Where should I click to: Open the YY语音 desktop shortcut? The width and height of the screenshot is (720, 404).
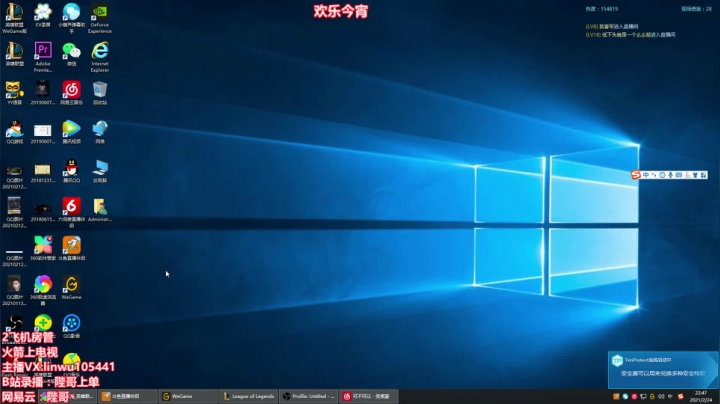click(x=14, y=93)
